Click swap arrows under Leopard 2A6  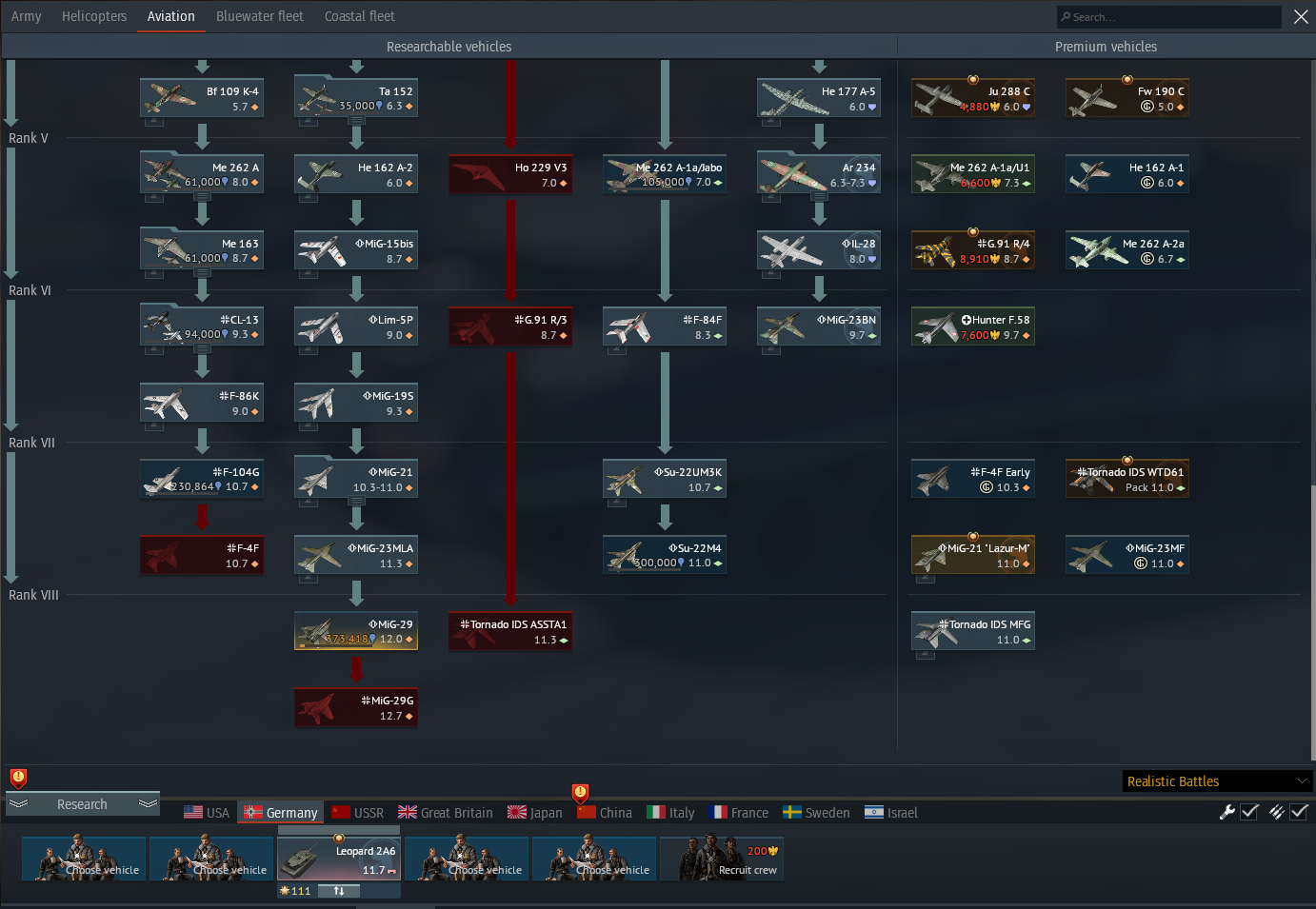pos(339,891)
